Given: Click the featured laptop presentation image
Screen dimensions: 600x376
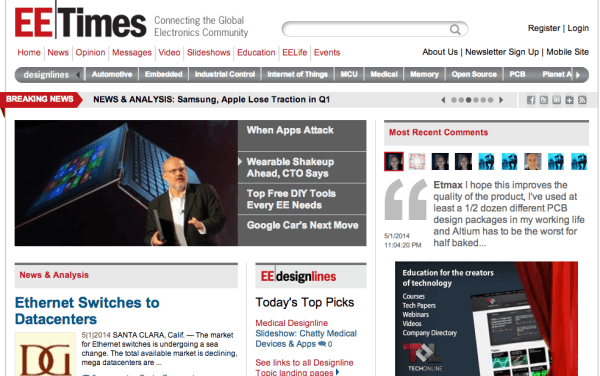Looking at the screenshot, I should [126, 183].
